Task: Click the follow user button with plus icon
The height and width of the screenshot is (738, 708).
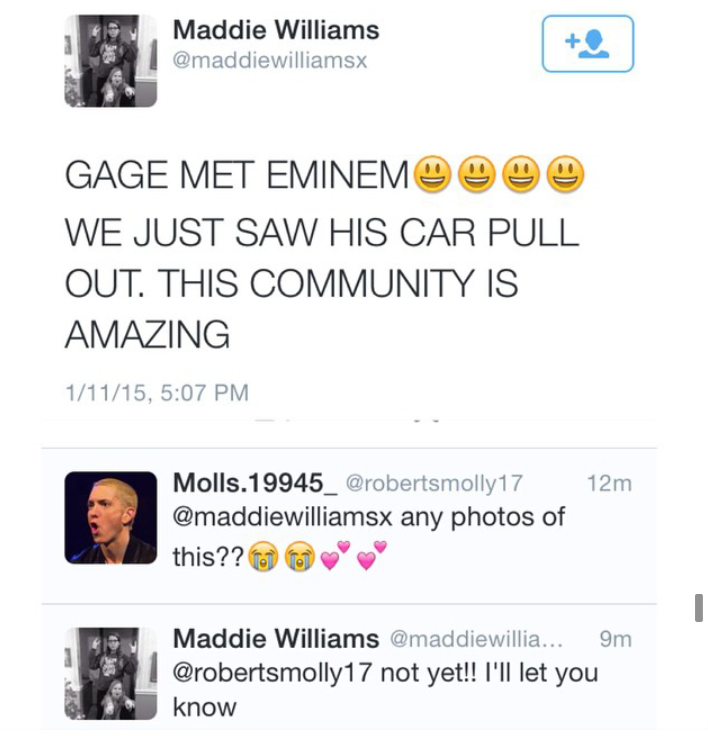Action: click(x=587, y=44)
